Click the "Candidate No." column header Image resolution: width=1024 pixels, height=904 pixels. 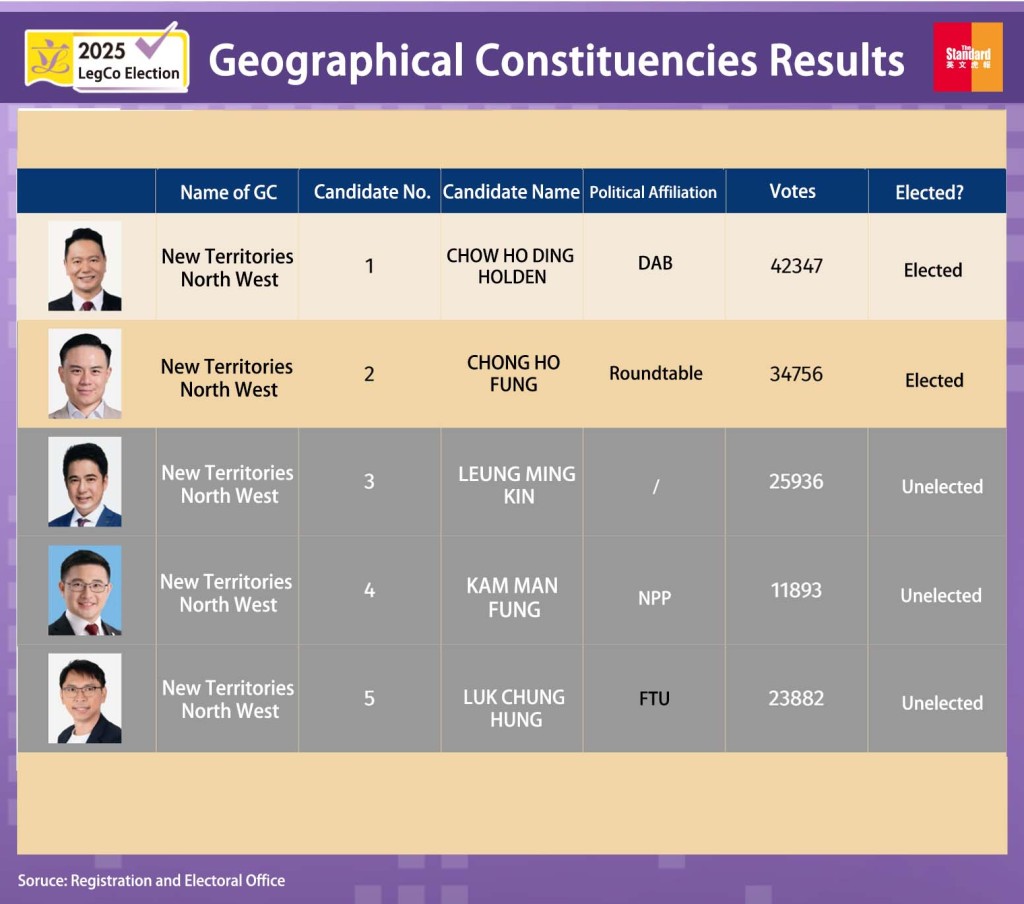coord(371,192)
